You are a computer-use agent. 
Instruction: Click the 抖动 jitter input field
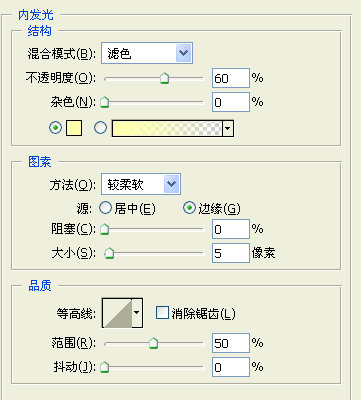click(x=231, y=367)
